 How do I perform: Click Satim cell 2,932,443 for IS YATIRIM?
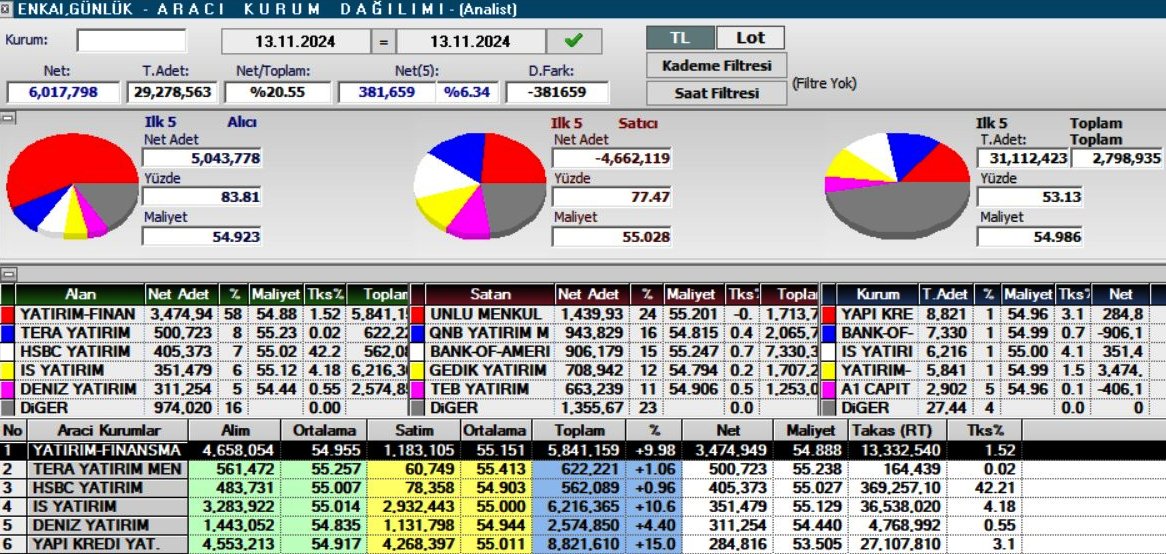(414, 506)
